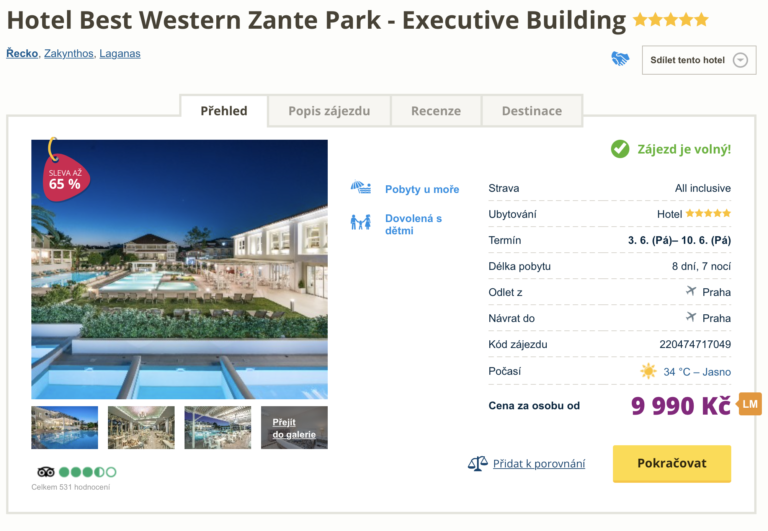Follow the Laganas breadcrumb link
This screenshot has width=768, height=531.
point(122,53)
